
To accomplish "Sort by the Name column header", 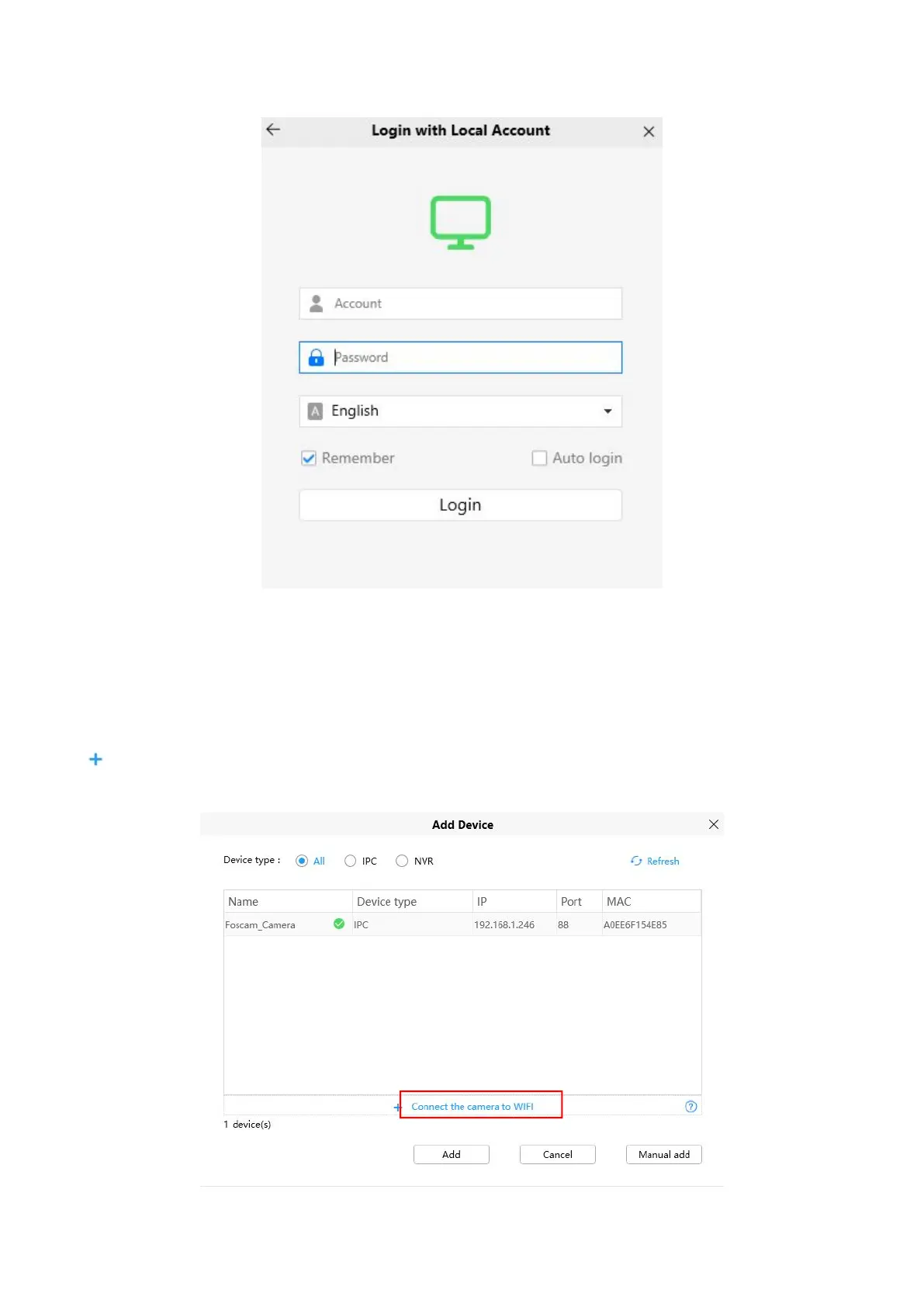I will pyautogui.click(x=288, y=902).
